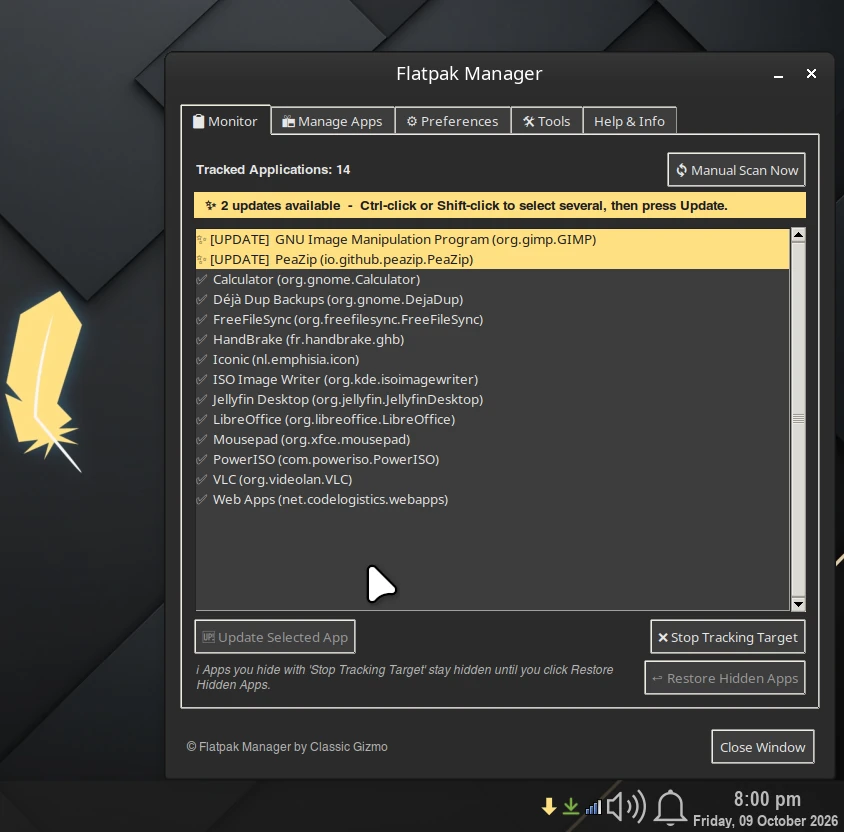Image resolution: width=844 pixels, height=832 pixels.
Task: Select Déjà Dup Backups entry
Action: pos(493,299)
